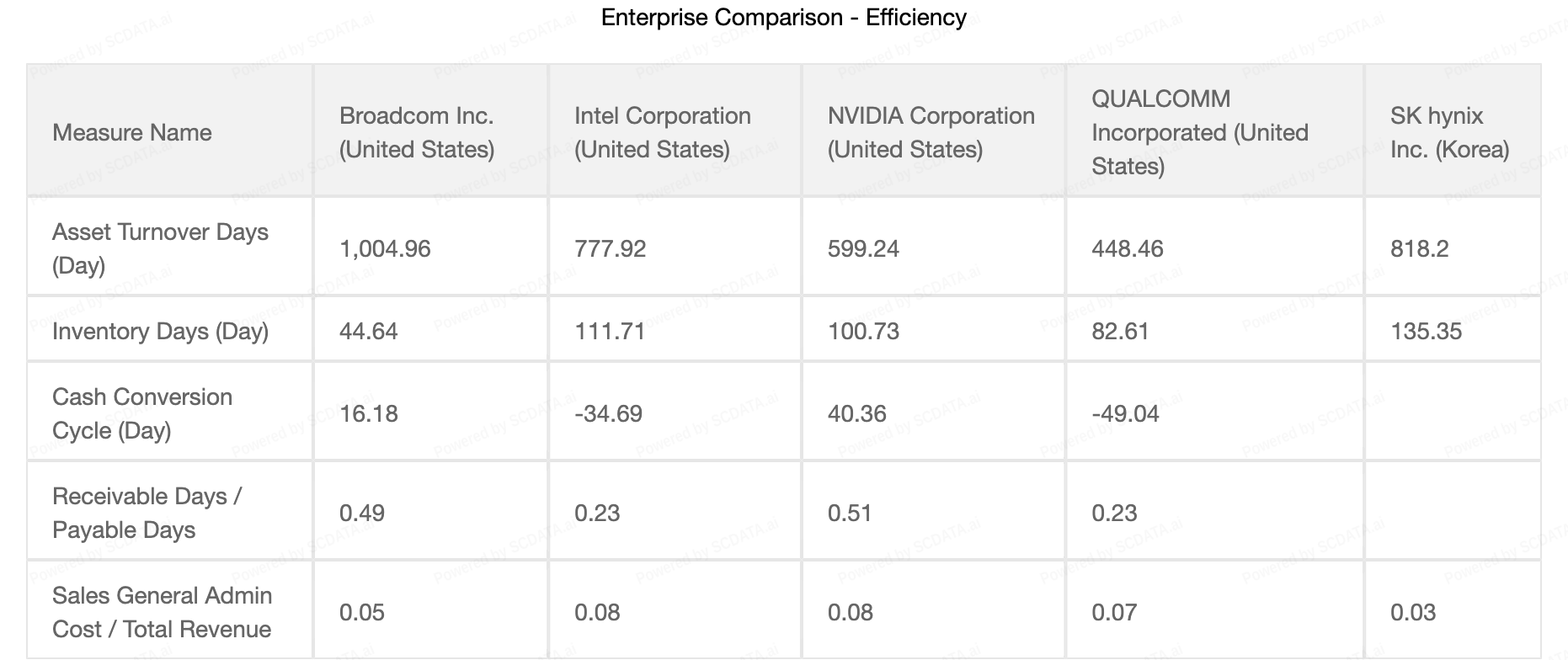Select the Sales General Admin Cost label
Viewport: 1568px width, 660px height.
tap(162, 612)
